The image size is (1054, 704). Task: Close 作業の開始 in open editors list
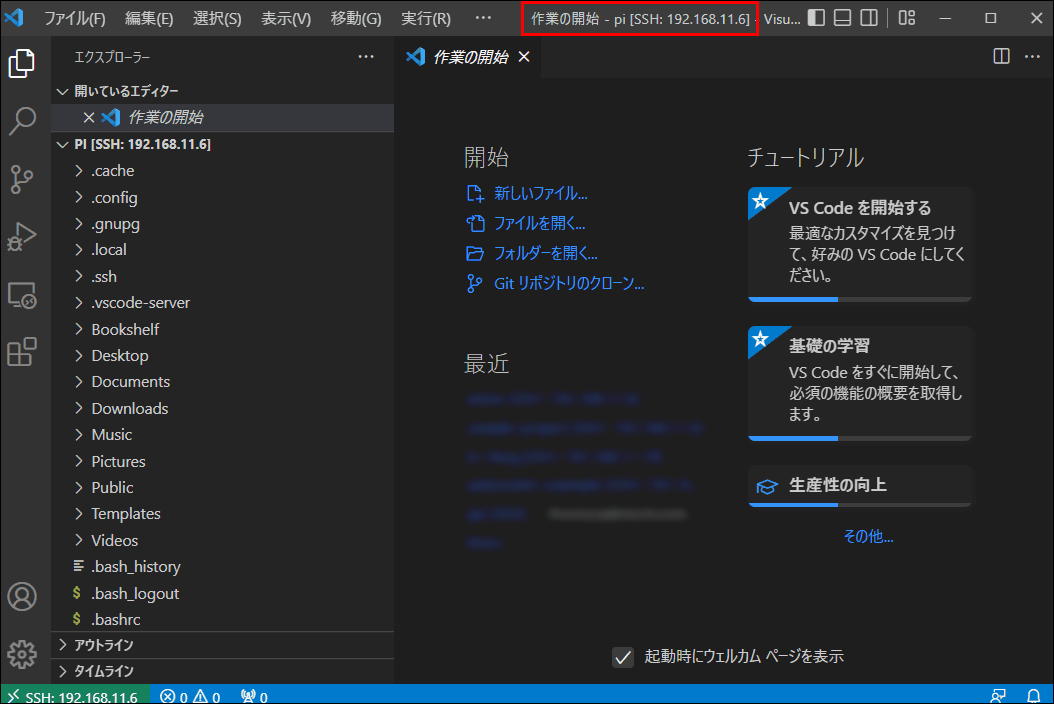[x=89, y=118]
